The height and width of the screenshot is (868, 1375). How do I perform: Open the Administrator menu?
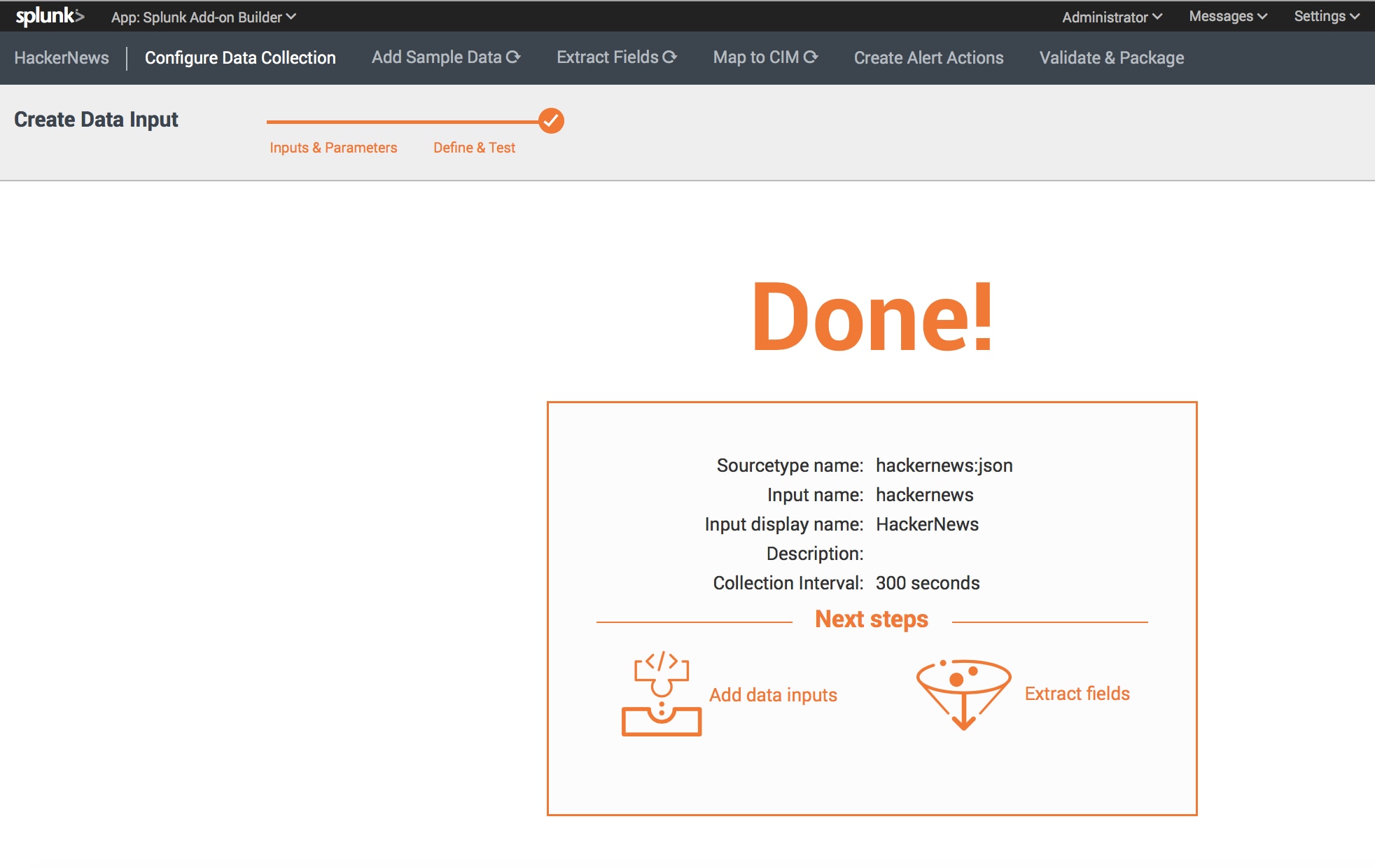pyautogui.click(x=1111, y=17)
